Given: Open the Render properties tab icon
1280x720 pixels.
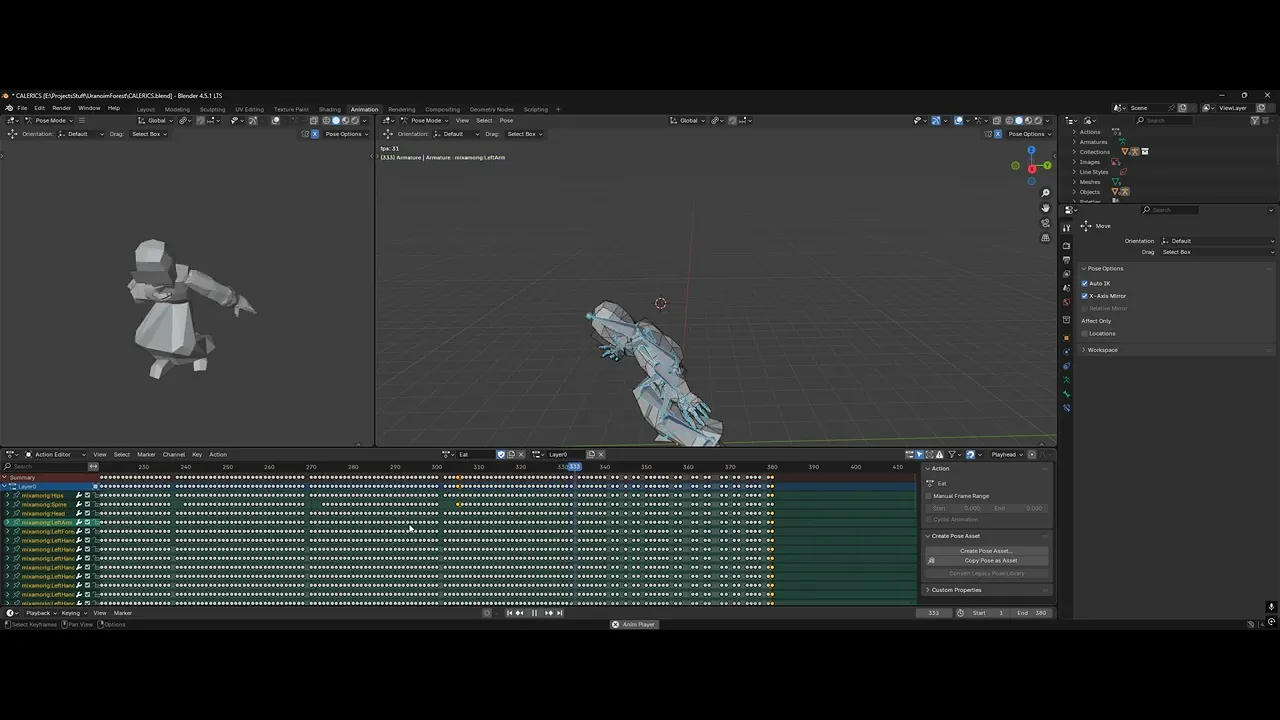Looking at the screenshot, I should 1066,245.
